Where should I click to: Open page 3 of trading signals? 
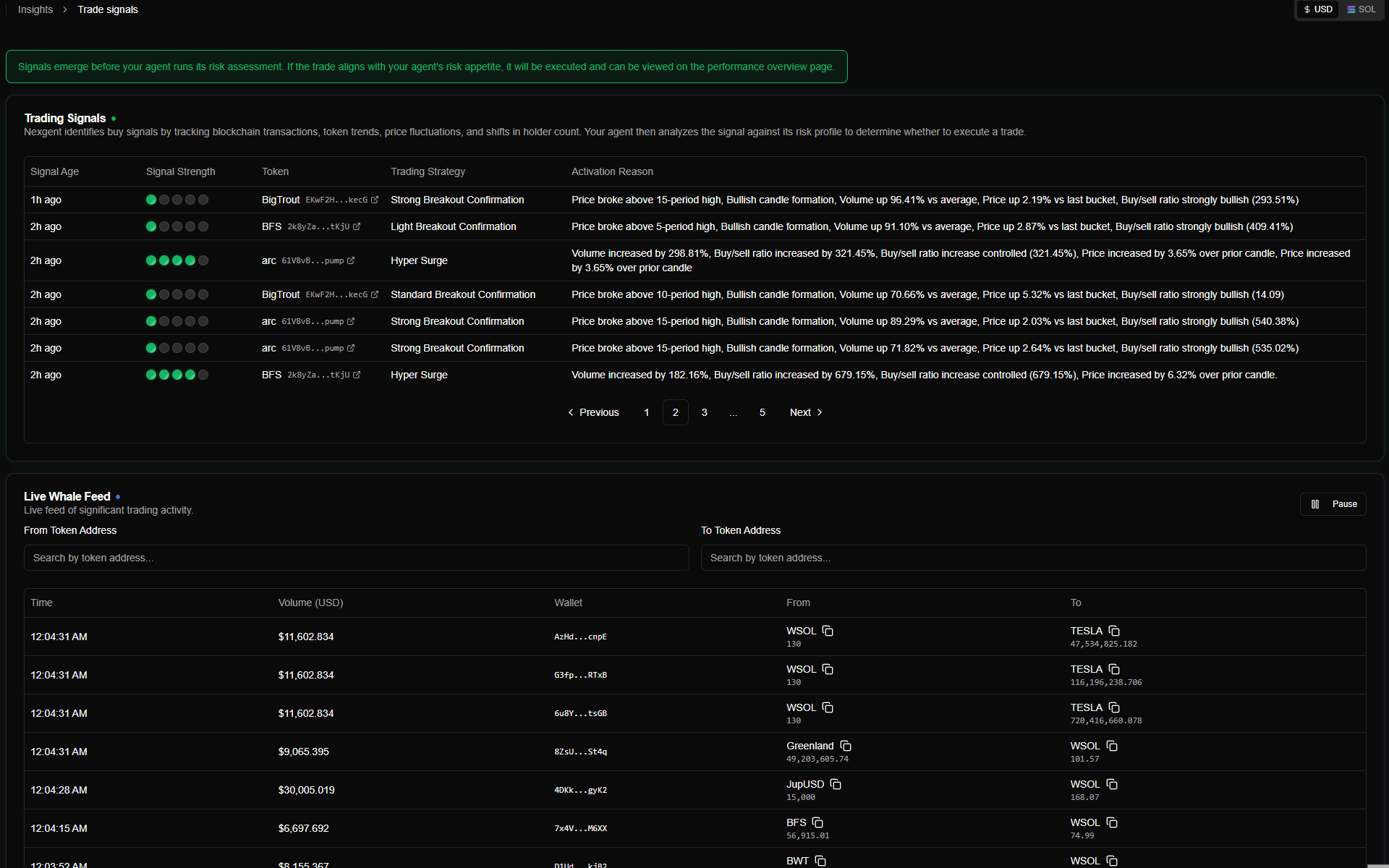(x=705, y=412)
